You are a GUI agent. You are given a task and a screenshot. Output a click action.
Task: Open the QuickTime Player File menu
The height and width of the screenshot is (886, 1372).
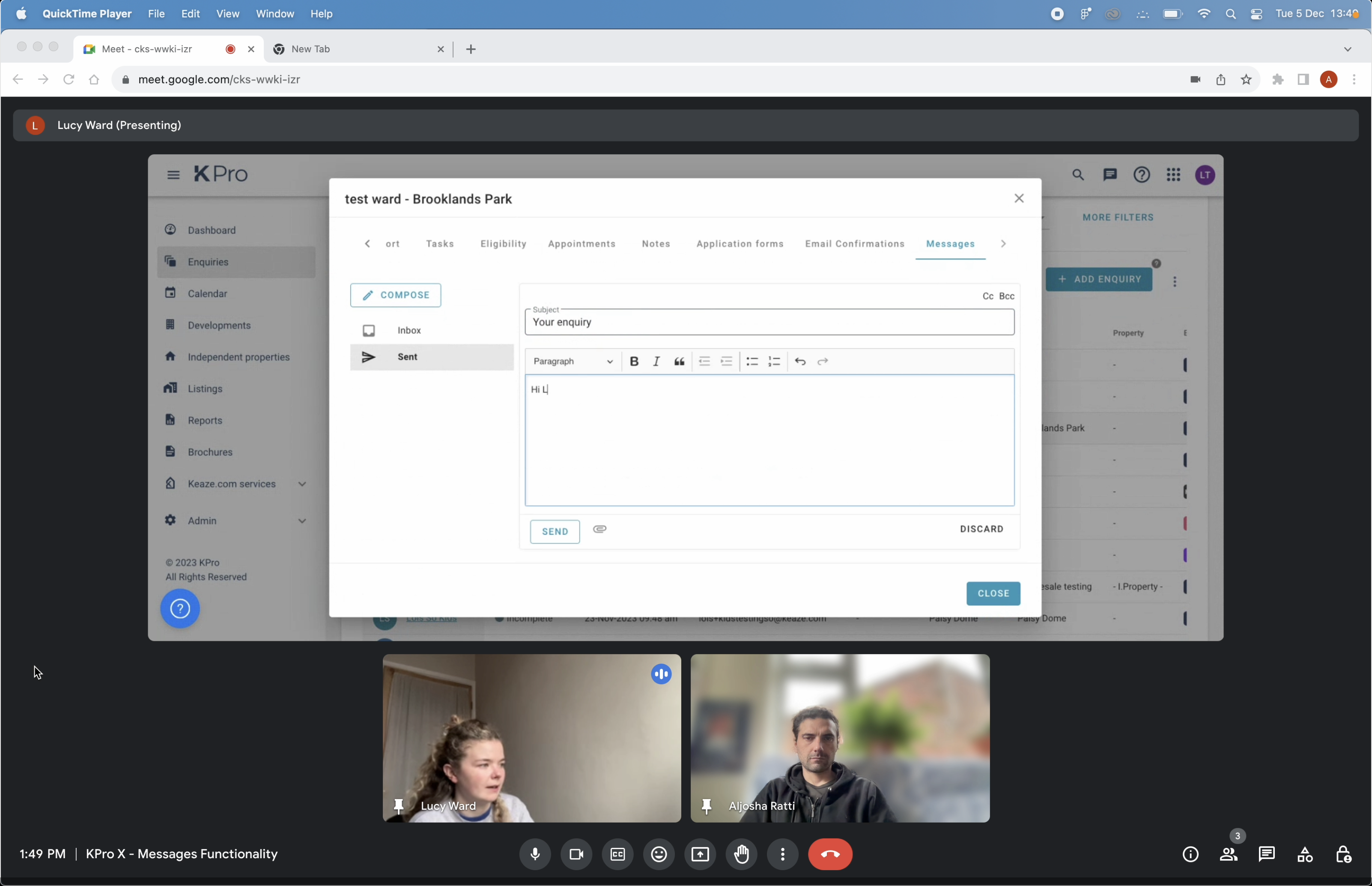tap(156, 14)
